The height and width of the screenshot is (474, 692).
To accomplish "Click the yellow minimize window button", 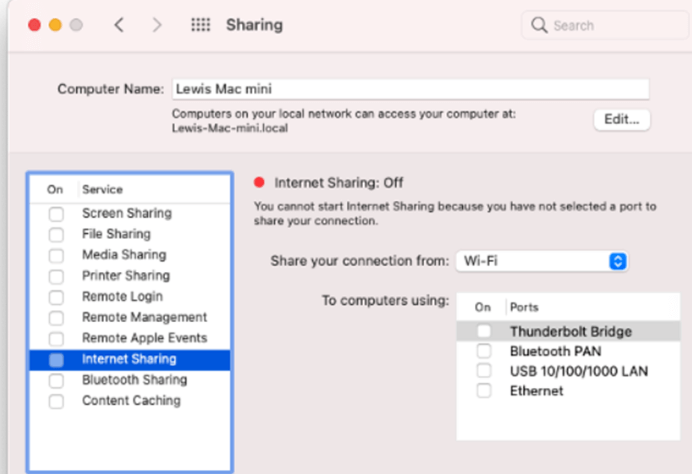I will [55, 25].
